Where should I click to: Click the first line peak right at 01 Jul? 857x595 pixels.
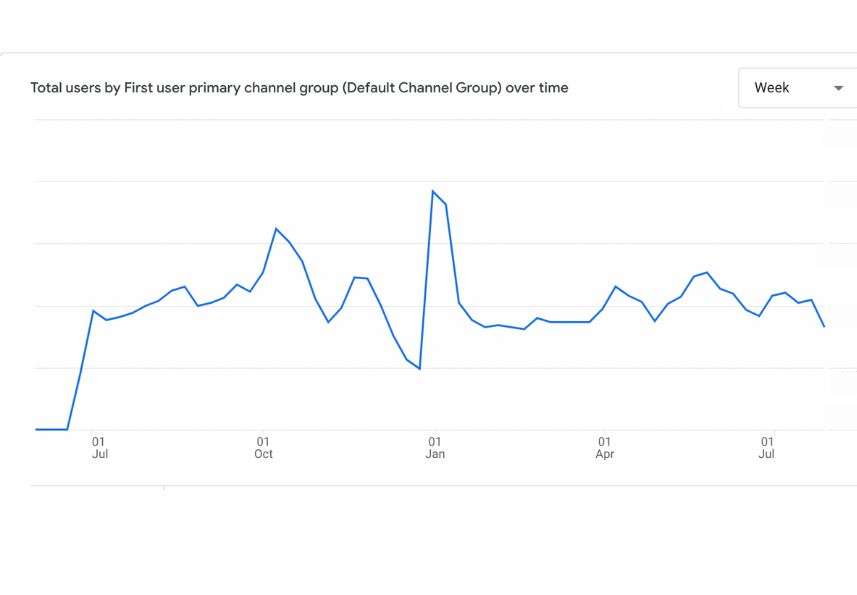[x=93, y=311]
